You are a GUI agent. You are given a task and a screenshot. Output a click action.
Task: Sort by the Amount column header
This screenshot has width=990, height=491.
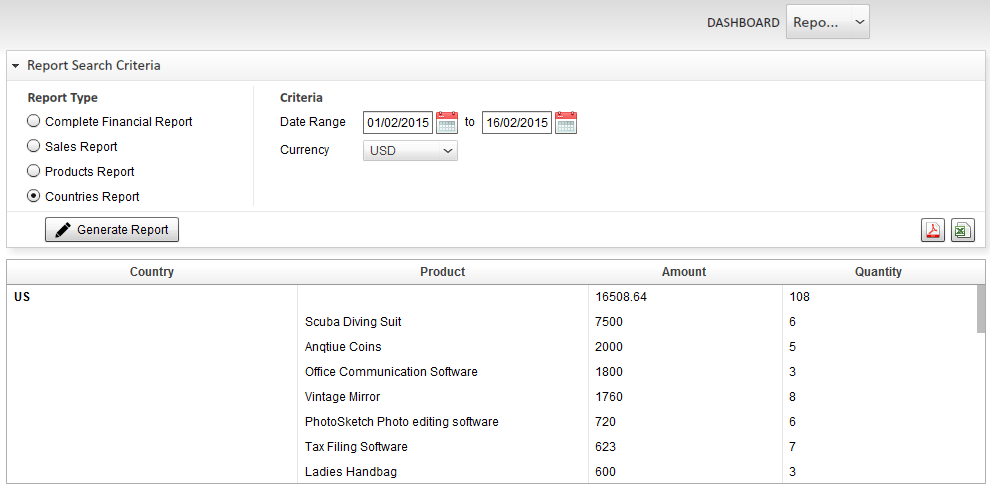coord(684,272)
